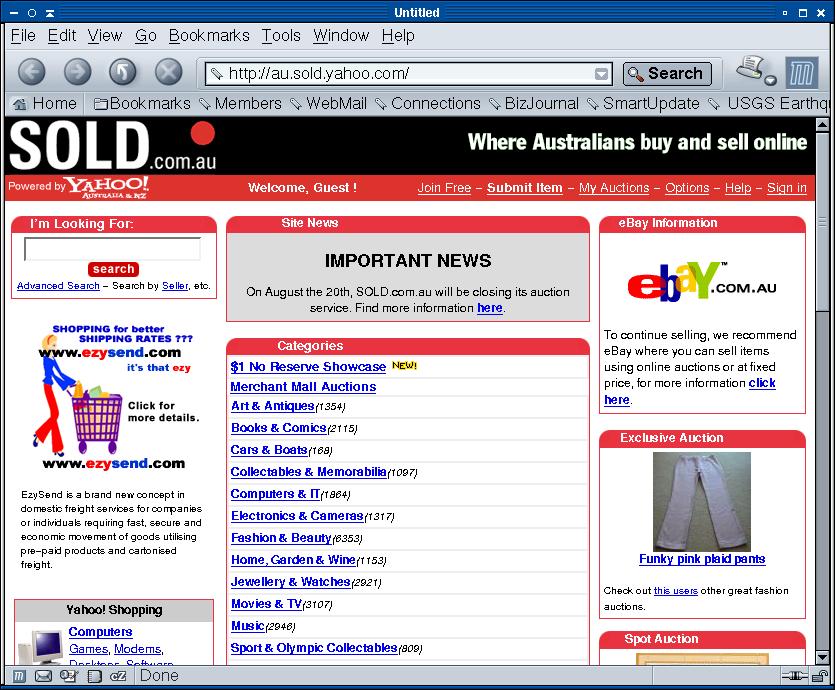This screenshot has width=835, height=690.
Task: Open Address Book from the status bar
Action: click(94, 676)
